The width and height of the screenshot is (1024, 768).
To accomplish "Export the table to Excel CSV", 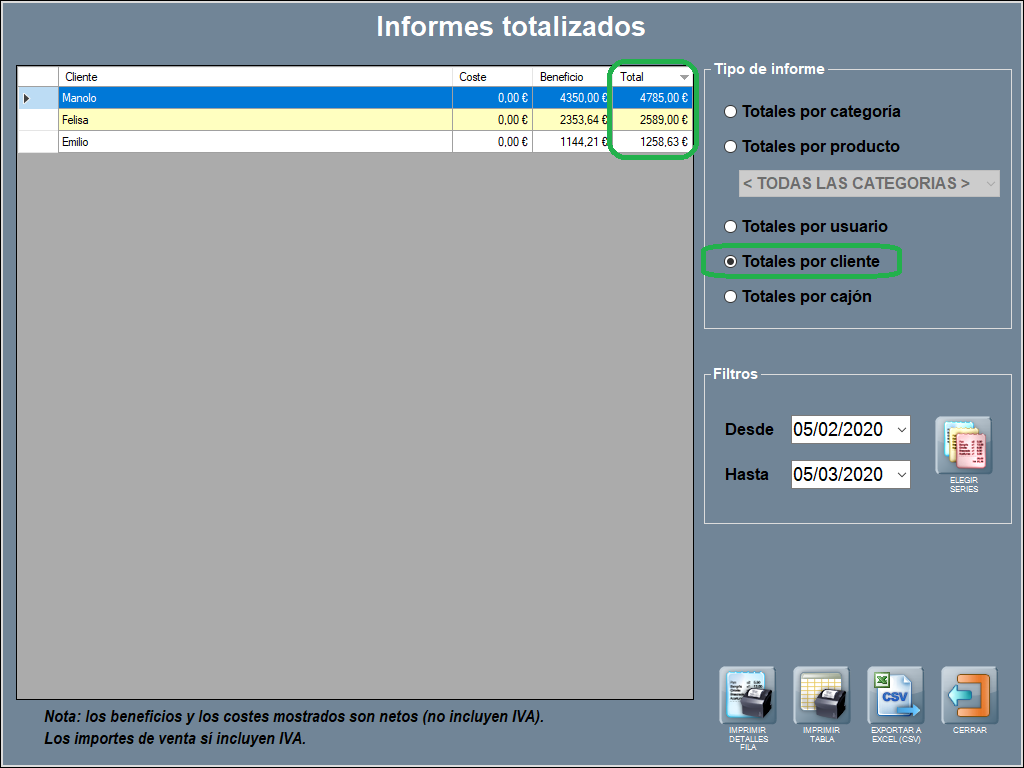I will [895, 696].
